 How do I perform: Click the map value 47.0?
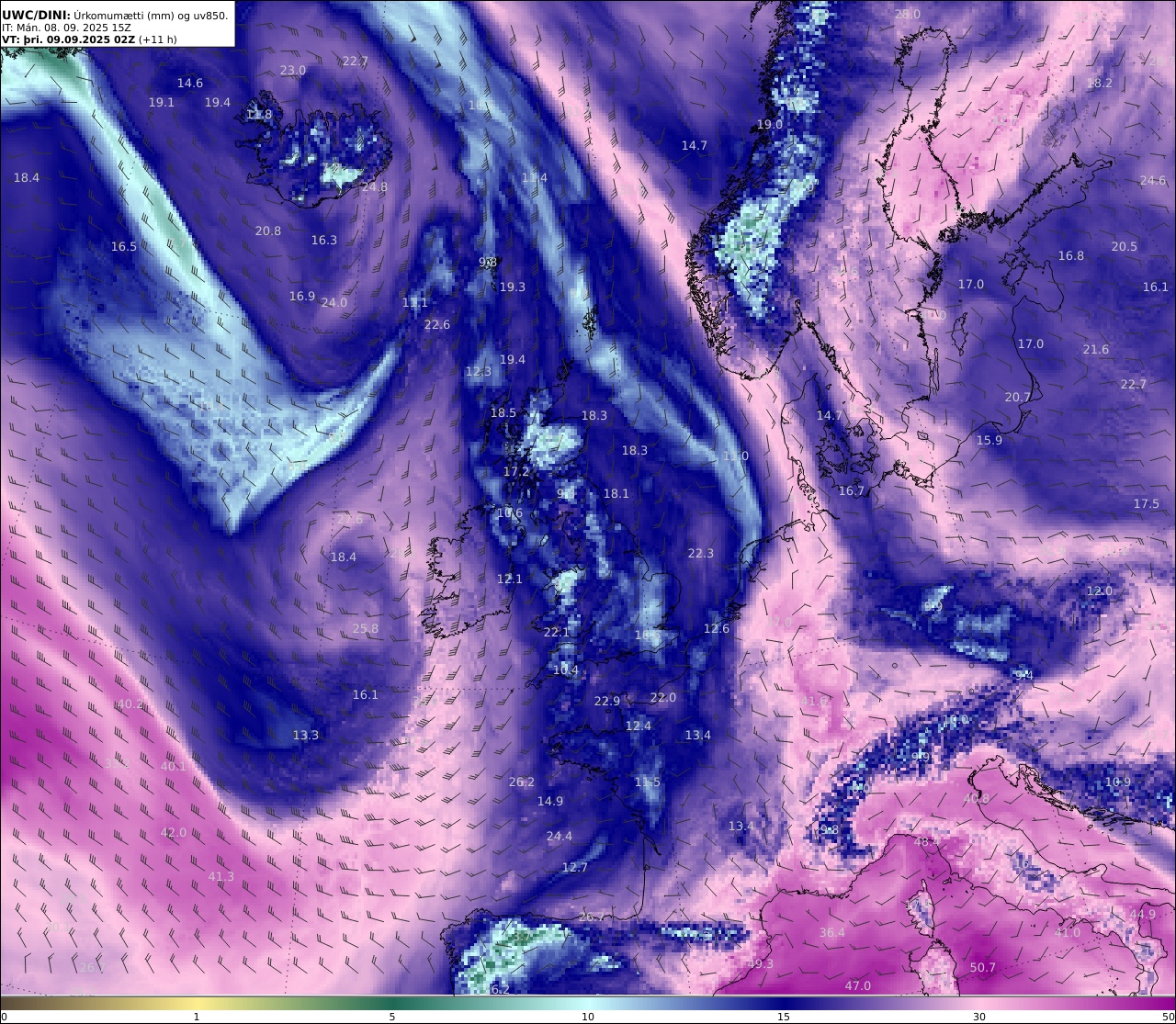coord(858,986)
